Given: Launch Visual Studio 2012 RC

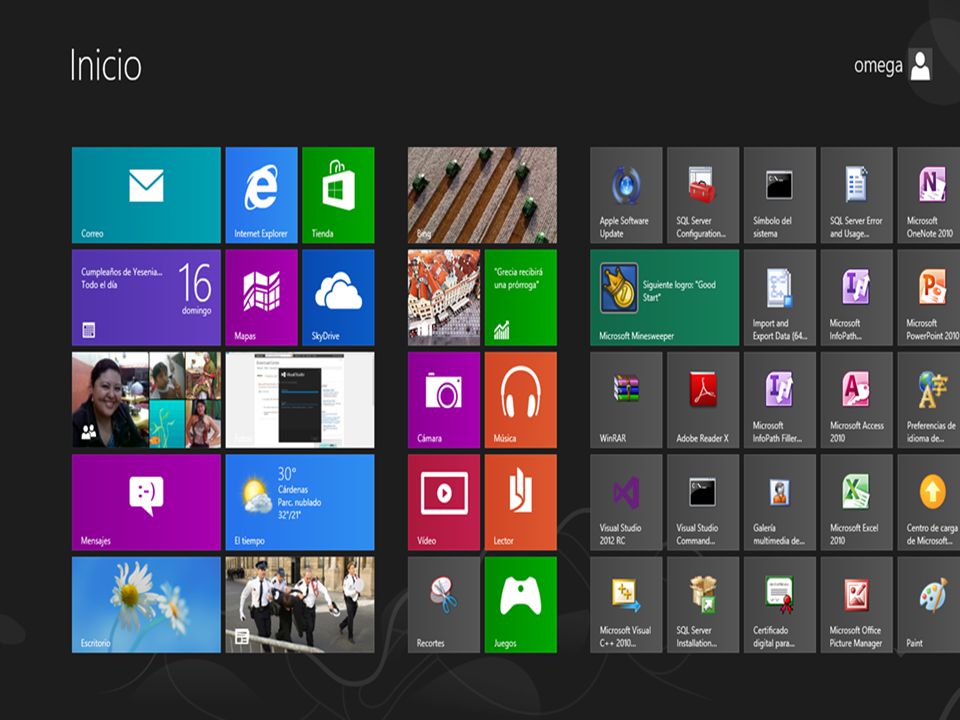Looking at the screenshot, I should pyautogui.click(x=626, y=502).
